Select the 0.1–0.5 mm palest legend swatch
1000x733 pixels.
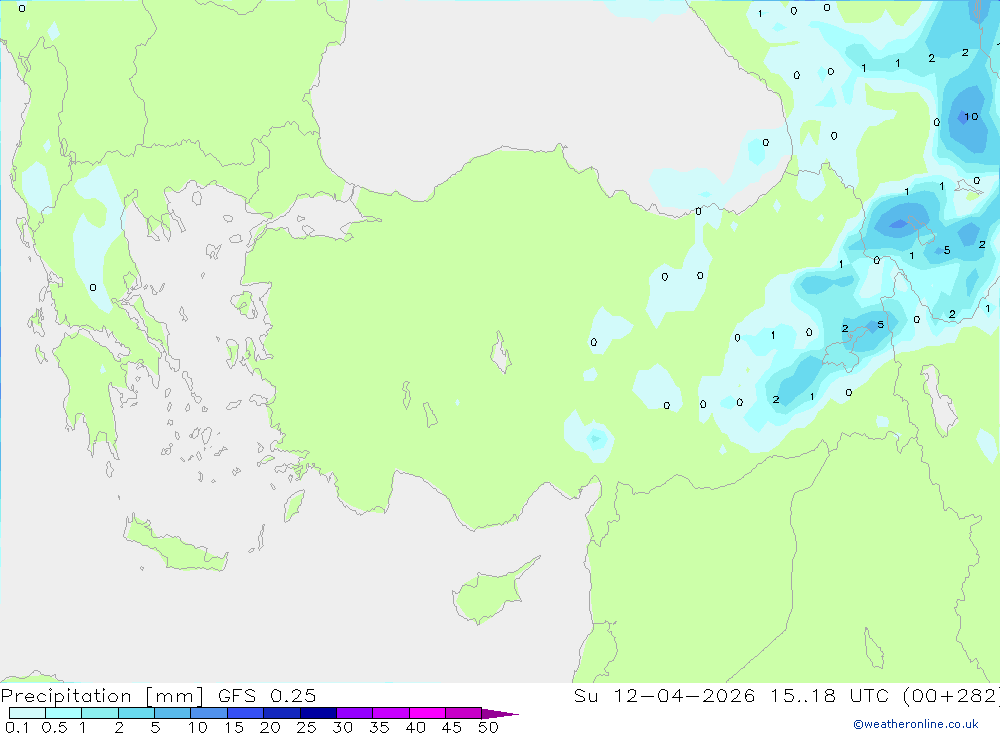(x=27, y=713)
